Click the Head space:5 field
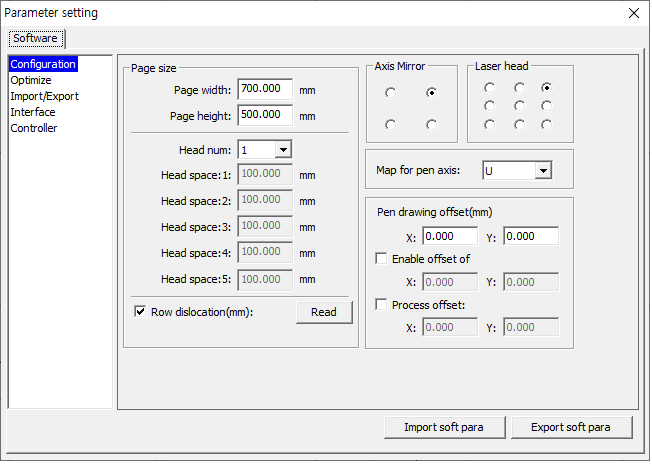Viewport: 652px width, 466px height. tap(265, 280)
